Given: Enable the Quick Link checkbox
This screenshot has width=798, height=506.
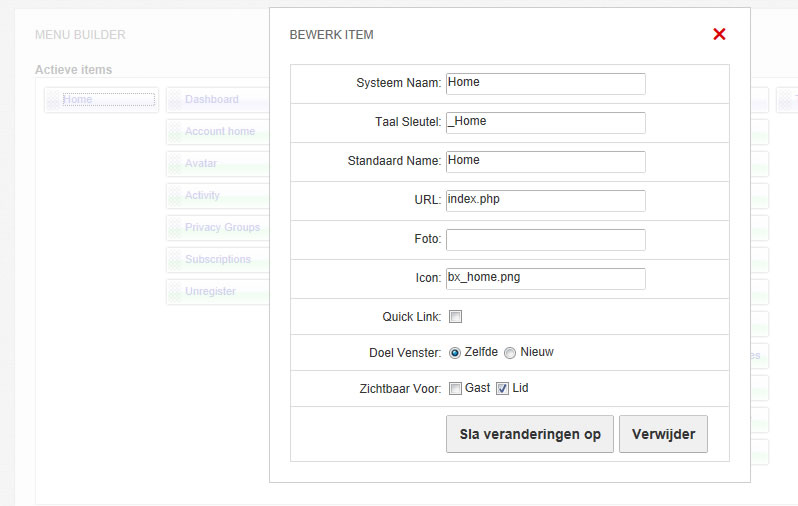Looking at the screenshot, I should pyautogui.click(x=455, y=317).
